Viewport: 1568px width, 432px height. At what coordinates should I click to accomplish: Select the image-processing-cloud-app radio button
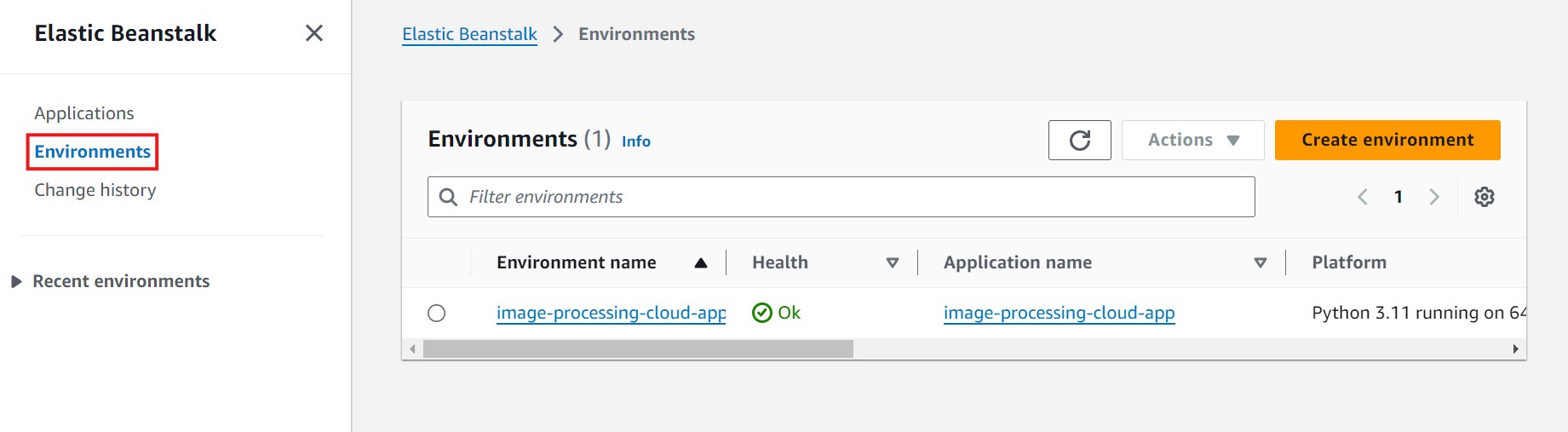[436, 313]
